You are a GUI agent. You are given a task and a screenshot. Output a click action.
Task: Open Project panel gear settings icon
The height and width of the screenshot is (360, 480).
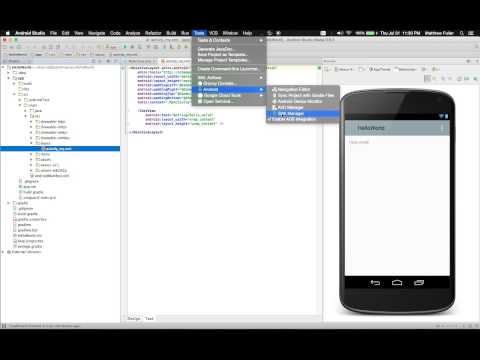click(108, 61)
